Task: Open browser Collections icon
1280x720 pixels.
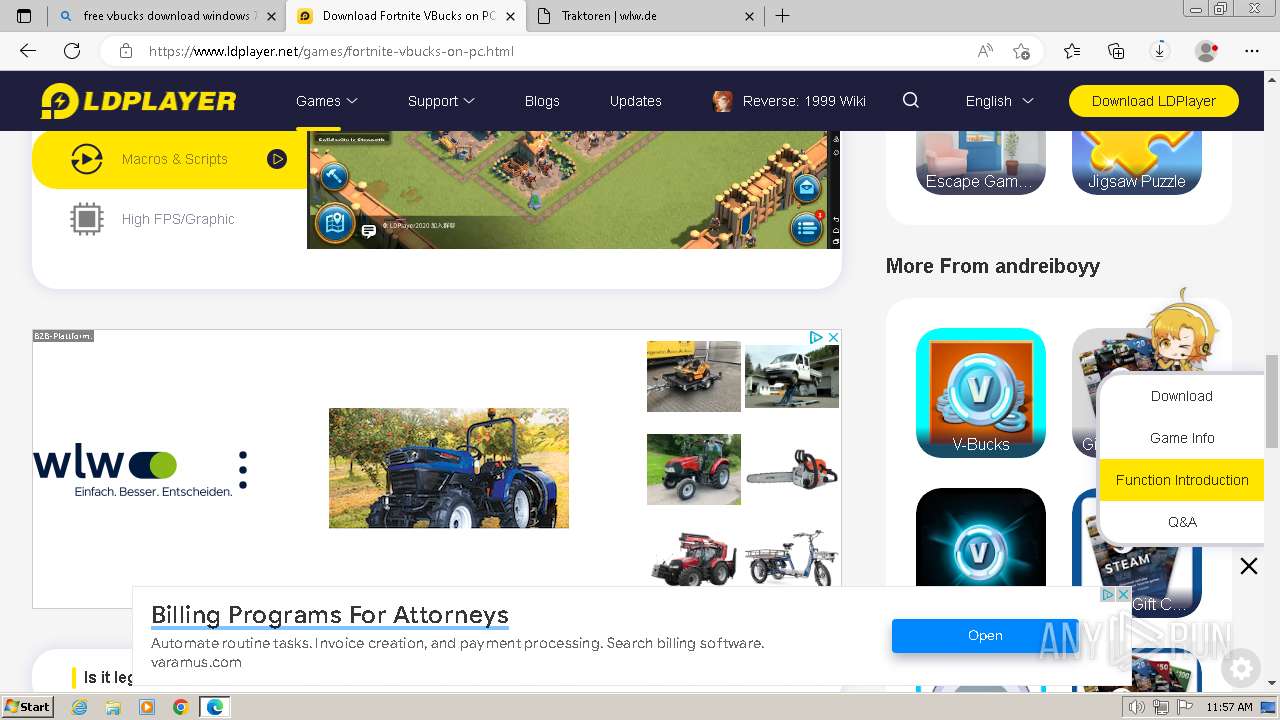Action: pyautogui.click(x=1116, y=51)
